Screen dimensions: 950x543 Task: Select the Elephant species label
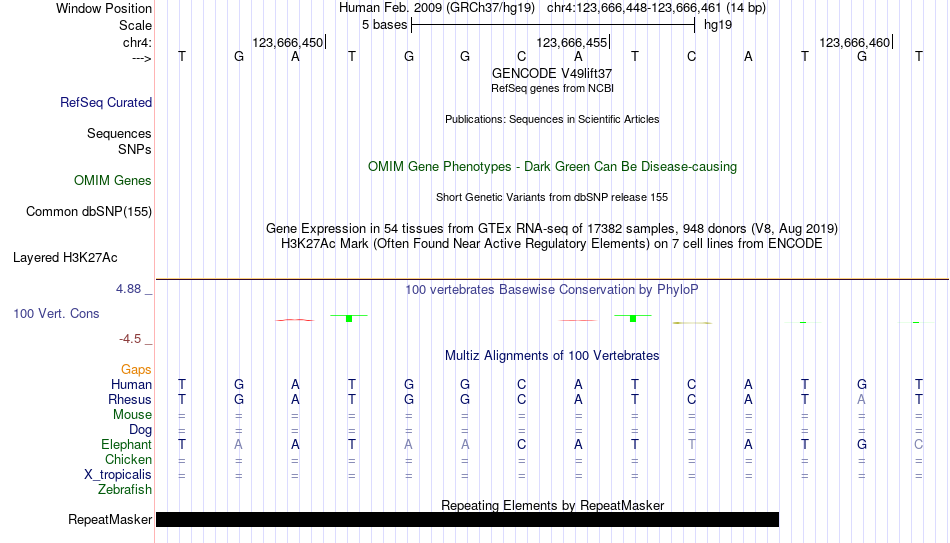(127, 445)
